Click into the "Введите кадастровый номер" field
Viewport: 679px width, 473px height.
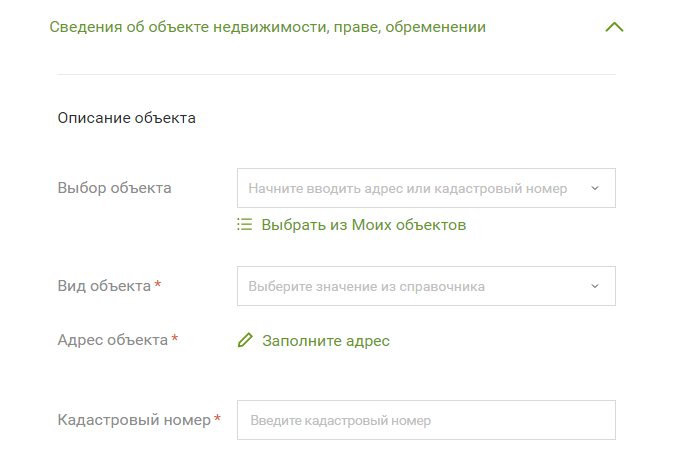pos(425,421)
